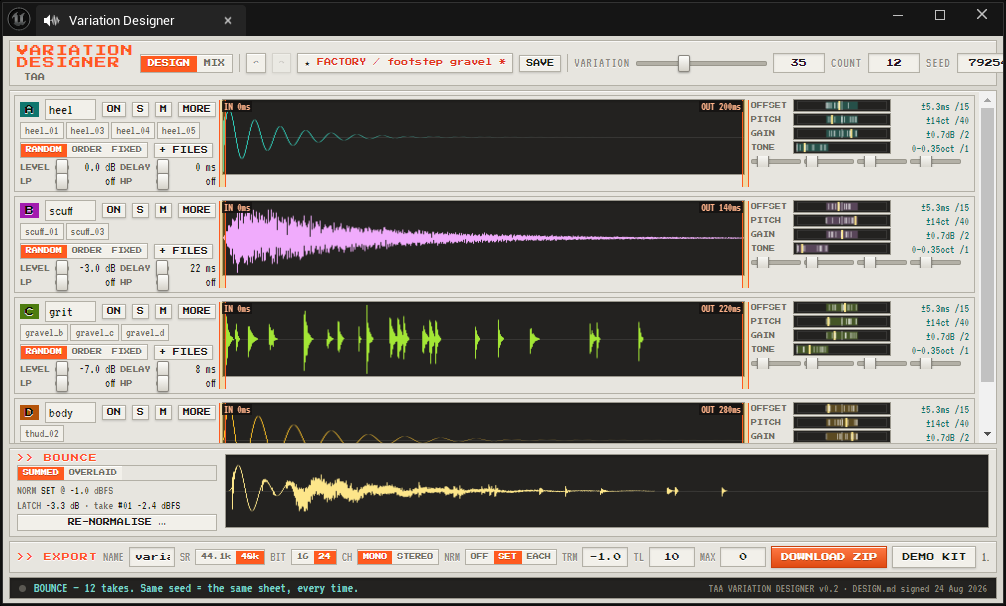This screenshot has height=606, width=1006.
Task: Click the TRM value field
Action: click(x=604, y=557)
